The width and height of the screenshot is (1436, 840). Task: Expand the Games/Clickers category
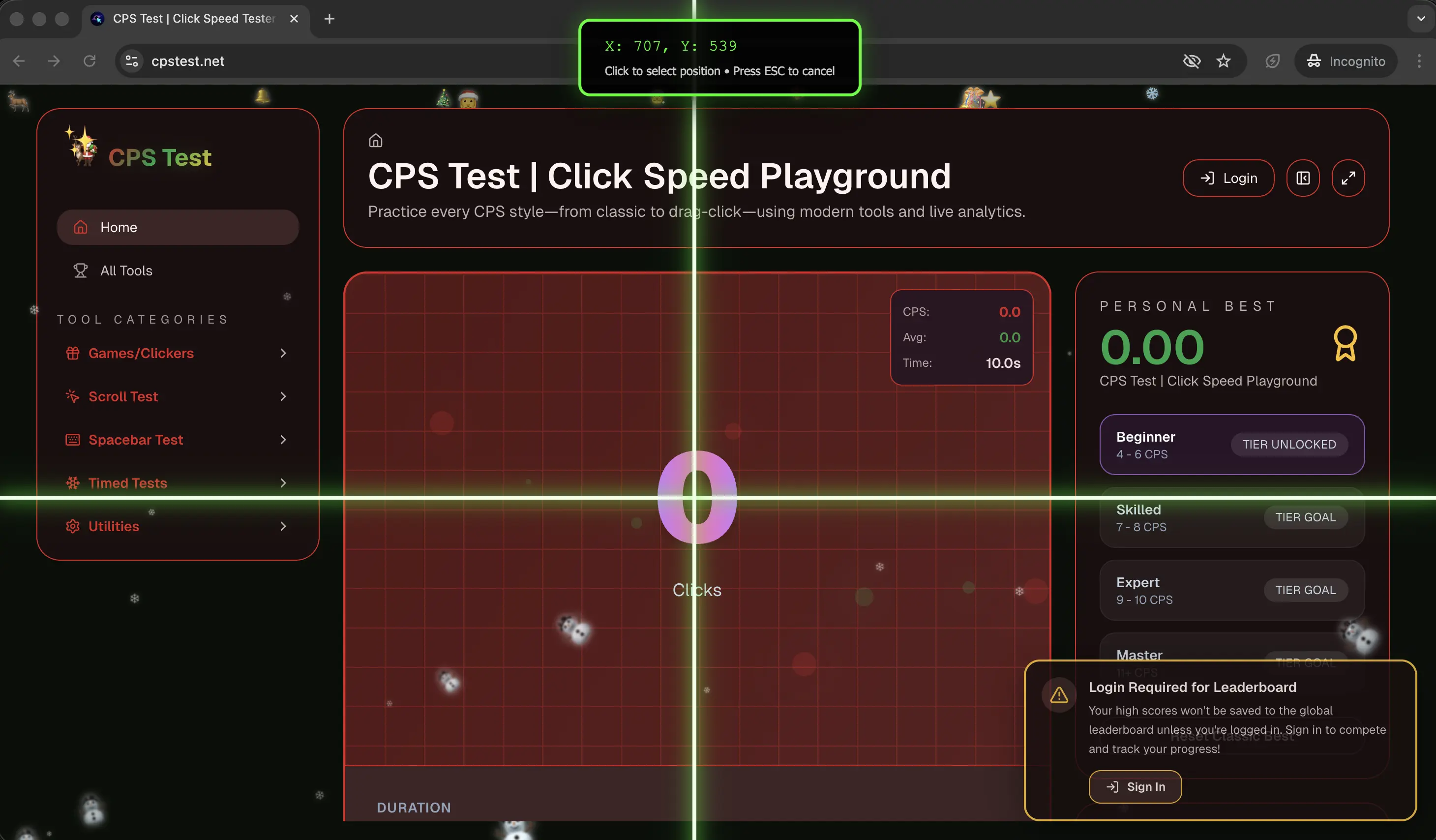click(x=283, y=353)
